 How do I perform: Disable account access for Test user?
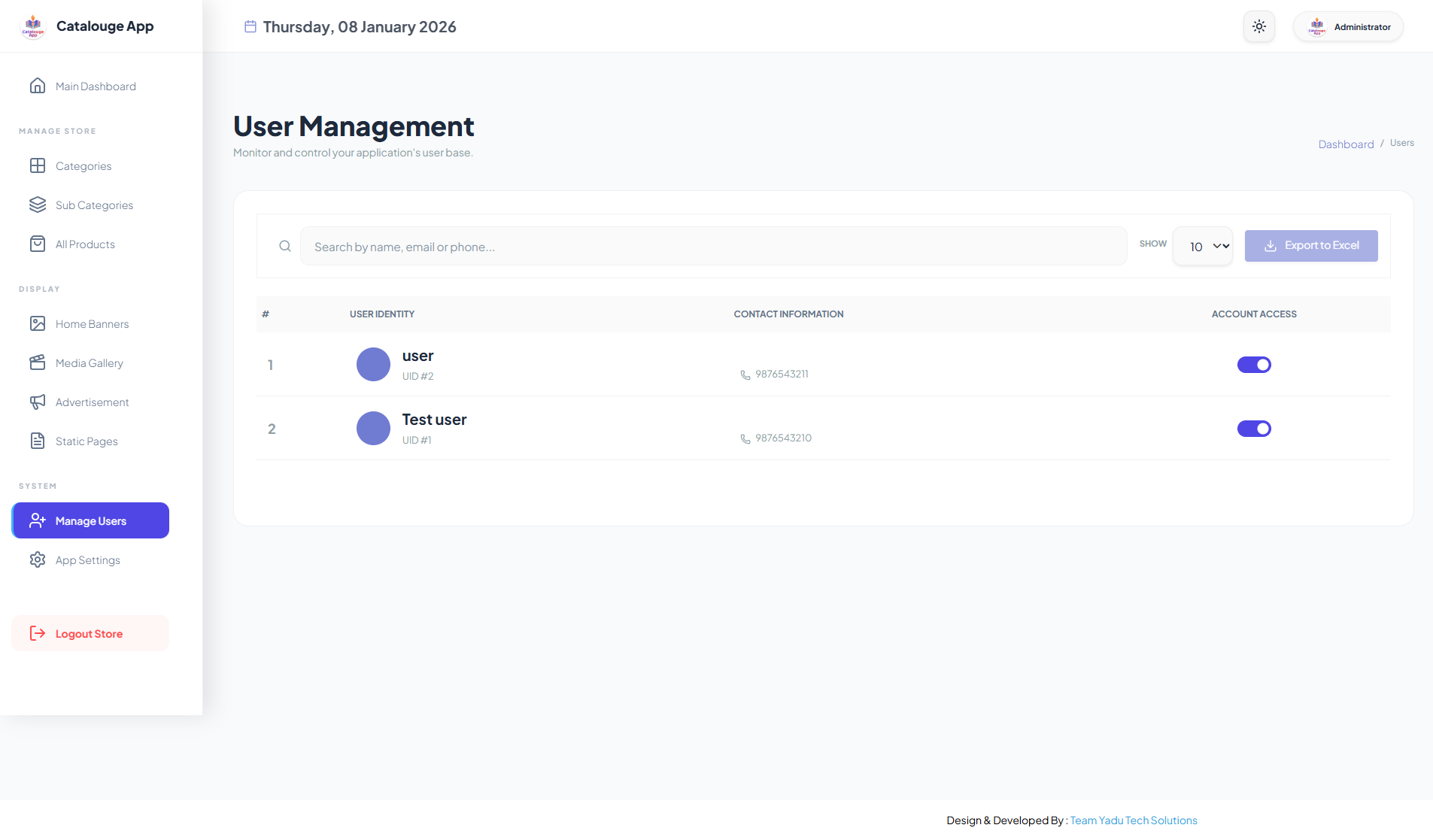tap(1254, 429)
